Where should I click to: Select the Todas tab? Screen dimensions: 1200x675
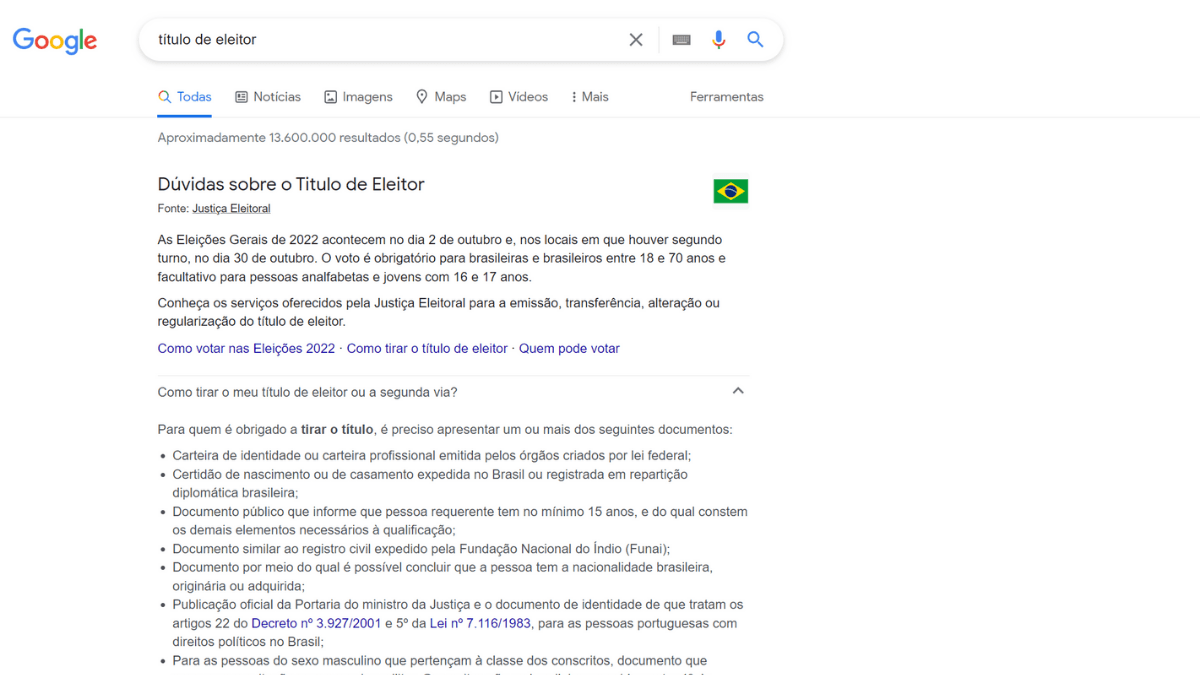point(185,97)
